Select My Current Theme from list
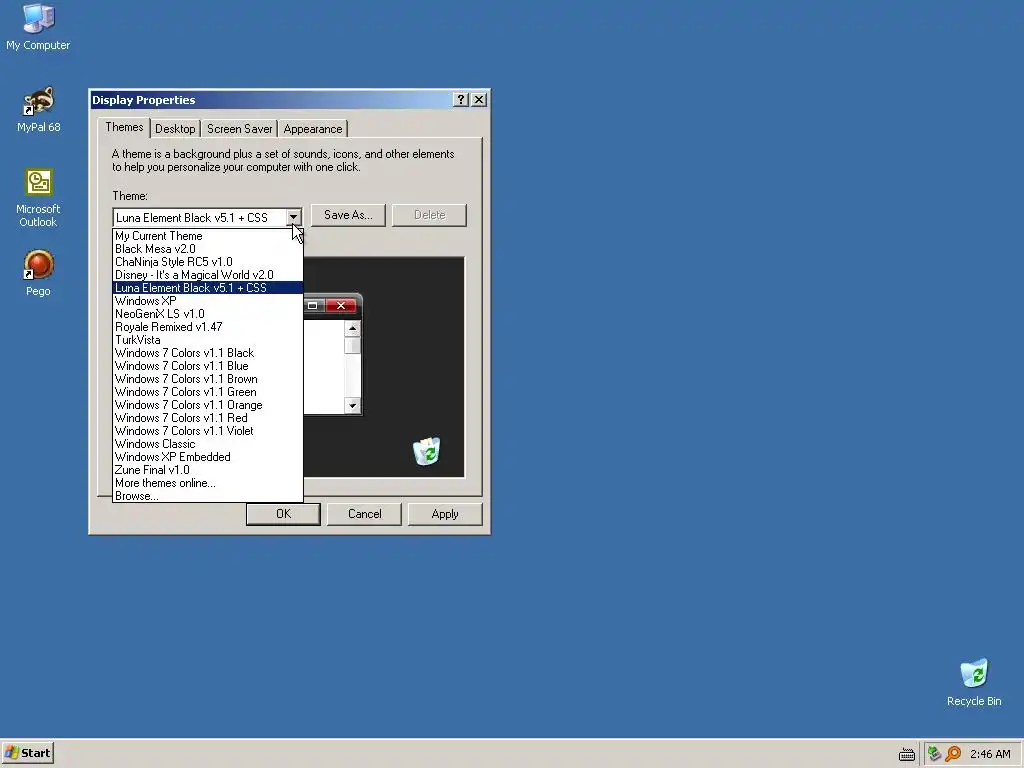 [208, 236]
